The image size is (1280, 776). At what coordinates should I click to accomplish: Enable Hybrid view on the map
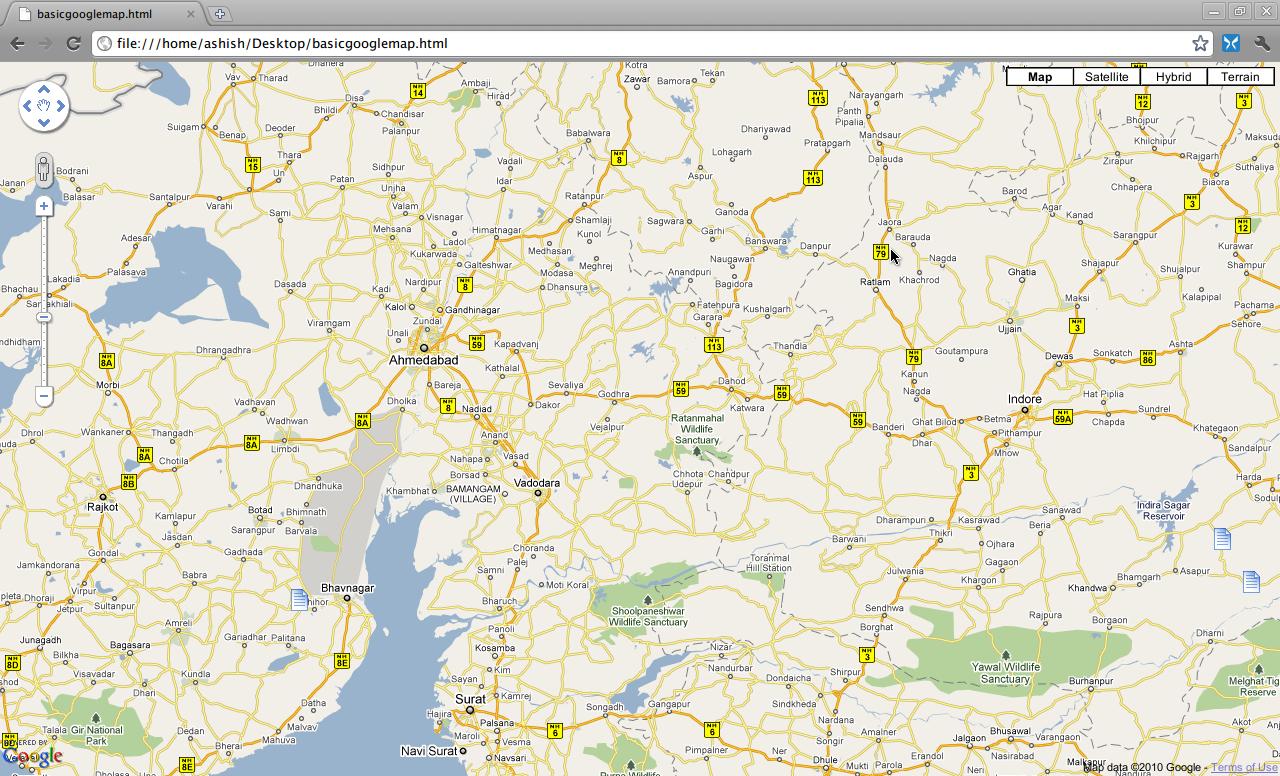(x=1173, y=76)
